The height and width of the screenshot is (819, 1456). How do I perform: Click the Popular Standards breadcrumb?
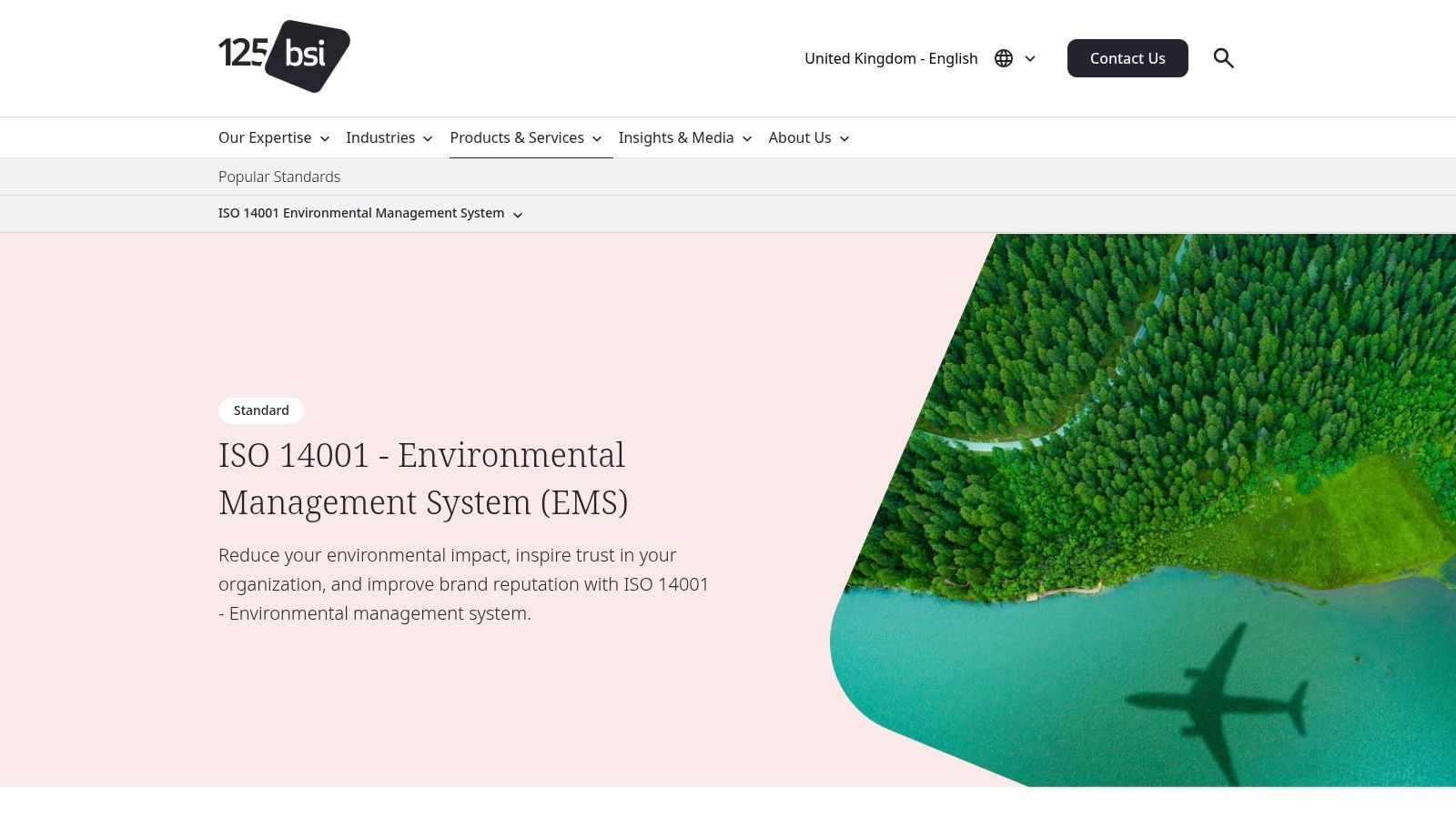click(x=279, y=177)
